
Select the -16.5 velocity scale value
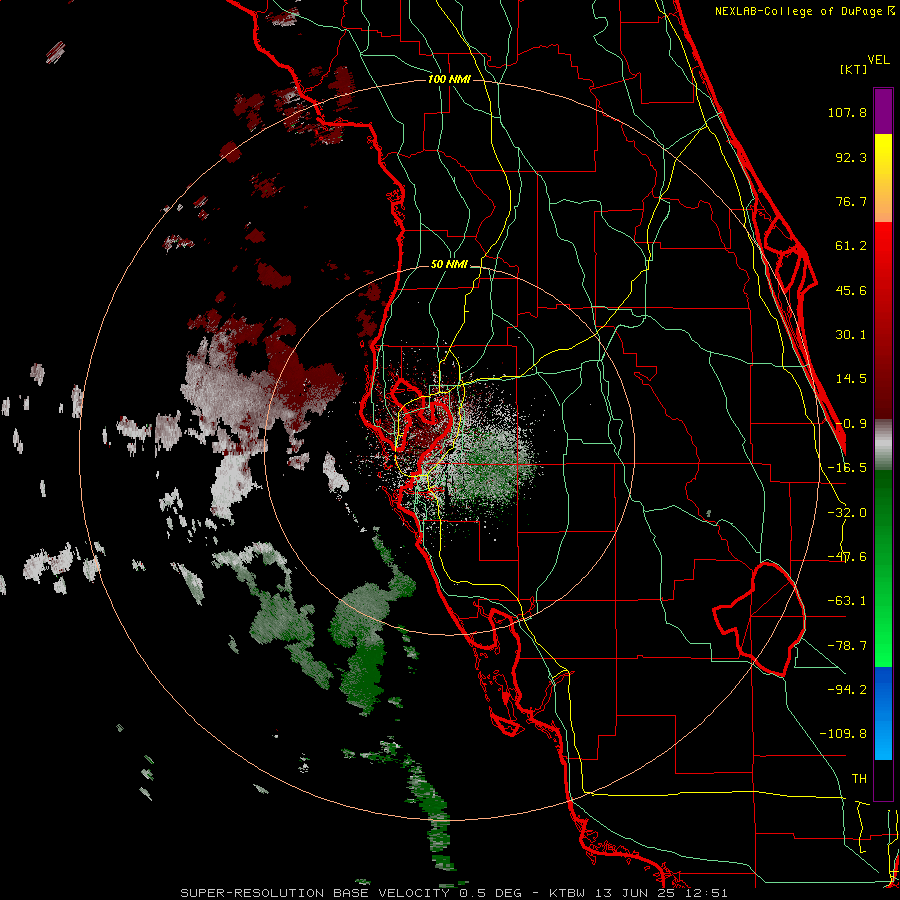coord(847,468)
